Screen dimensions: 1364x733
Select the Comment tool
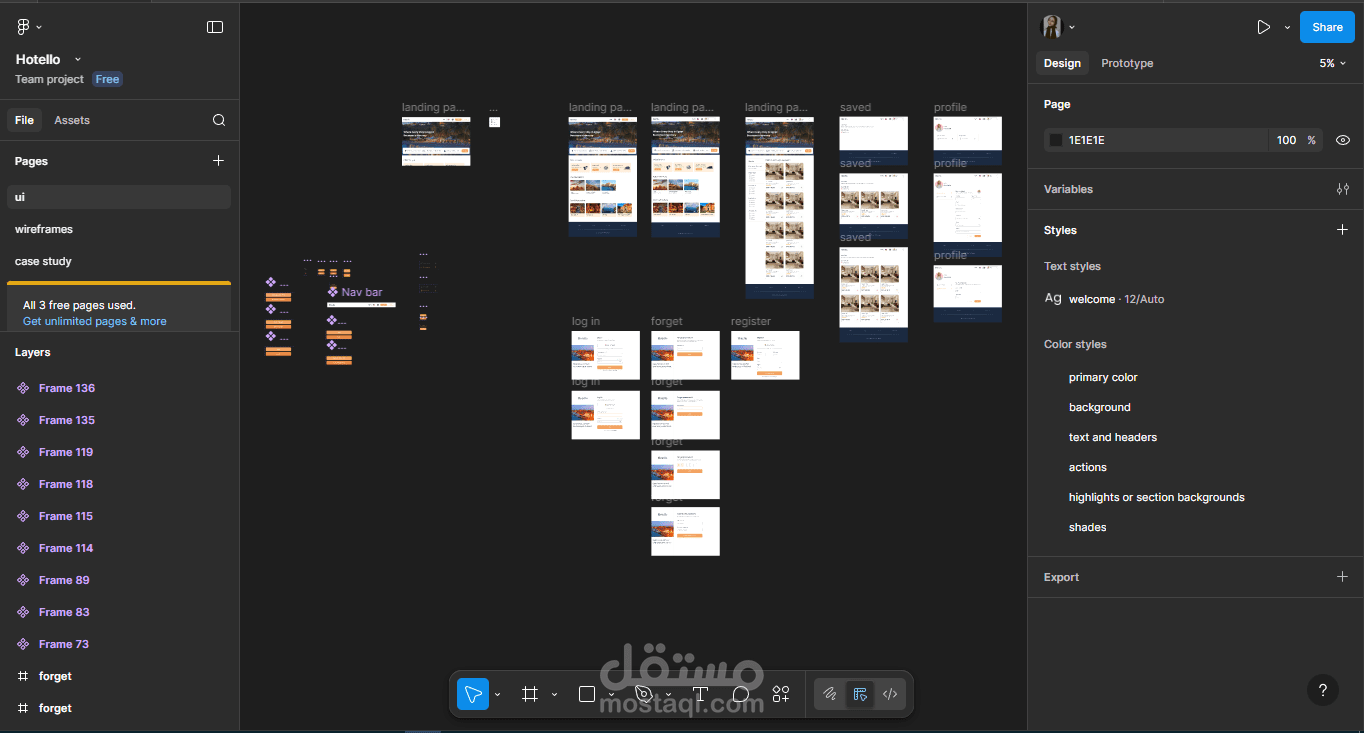pyautogui.click(x=741, y=694)
